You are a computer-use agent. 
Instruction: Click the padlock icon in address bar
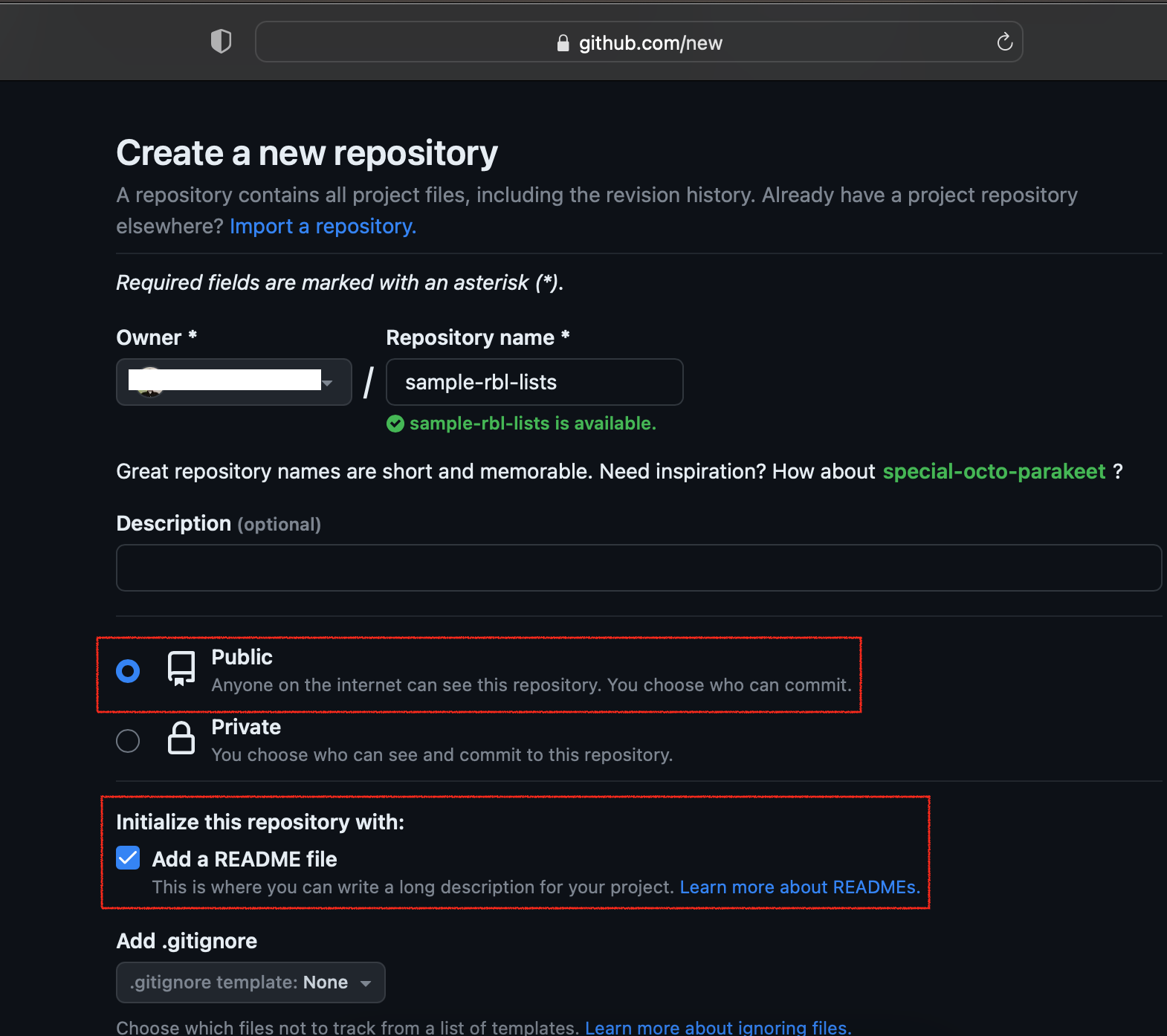[563, 43]
